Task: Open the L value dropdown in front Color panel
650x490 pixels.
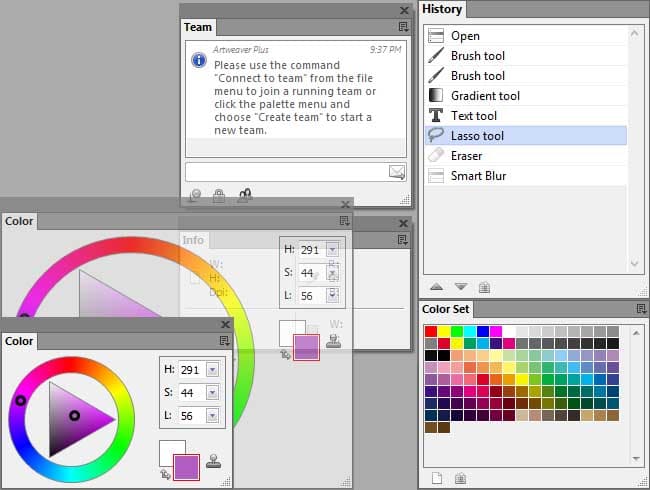Action: coord(212,415)
